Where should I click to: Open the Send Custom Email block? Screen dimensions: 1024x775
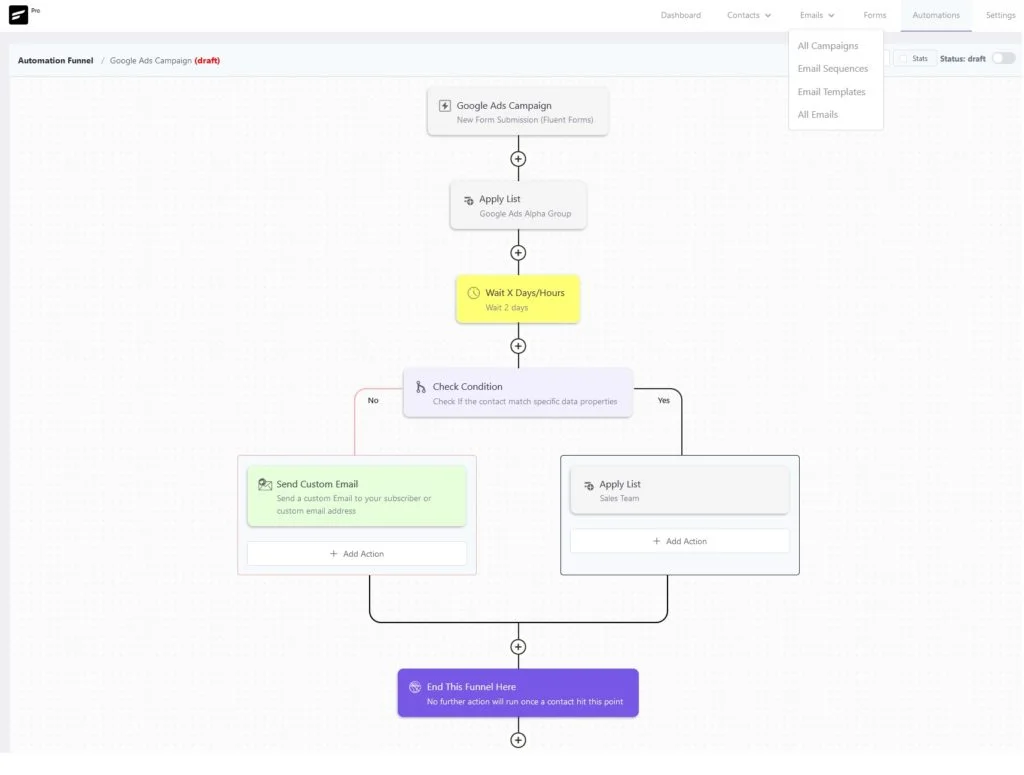click(x=357, y=496)
